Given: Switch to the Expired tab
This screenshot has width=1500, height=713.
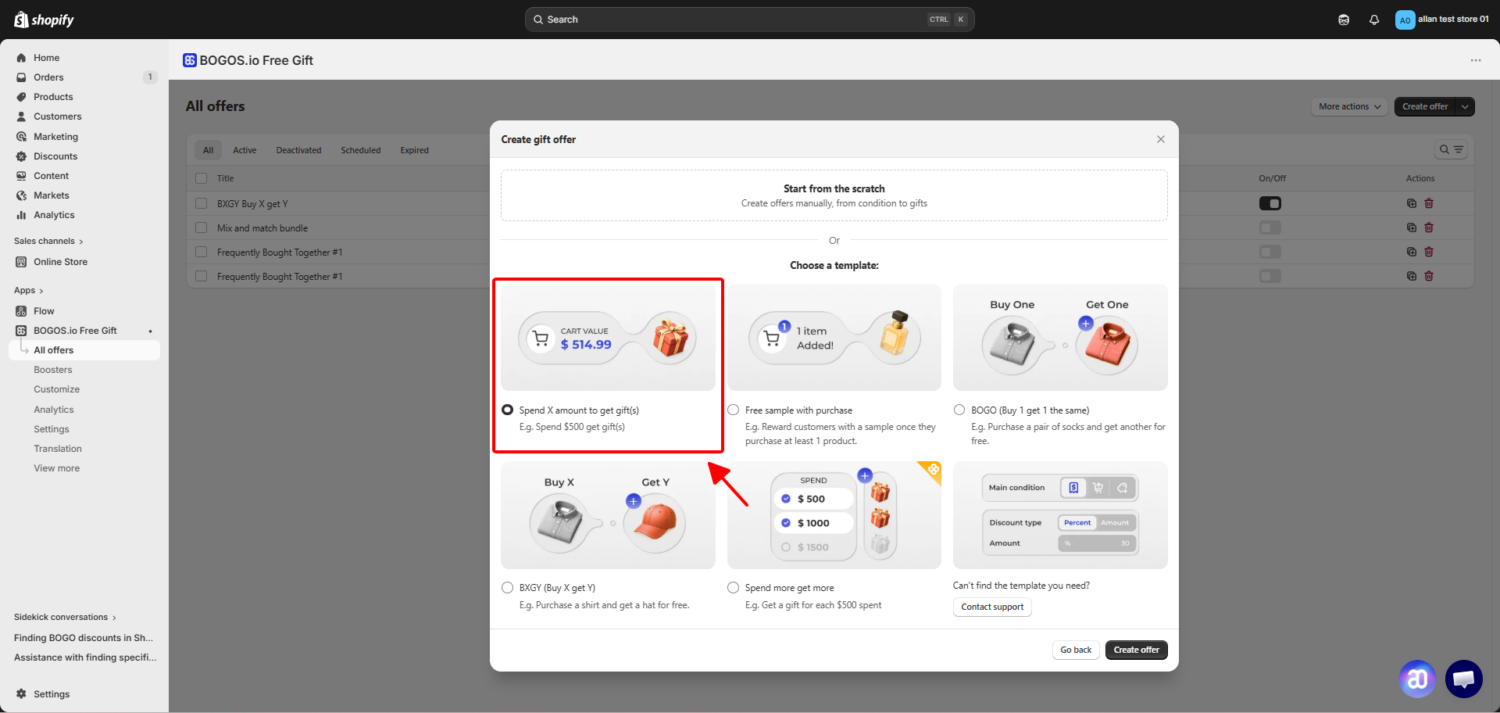Looking at the screenshot, I should pos(415,150).
